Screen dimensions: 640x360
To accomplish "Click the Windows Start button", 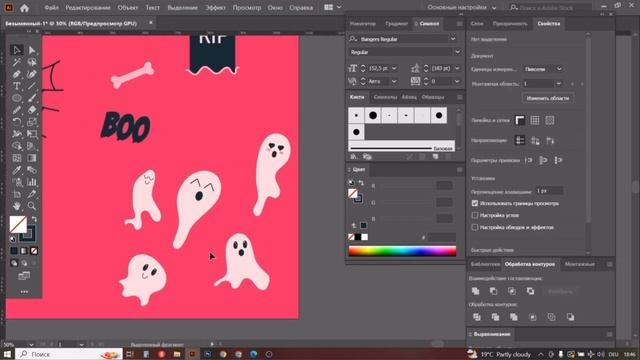I will tap(7, 354).
